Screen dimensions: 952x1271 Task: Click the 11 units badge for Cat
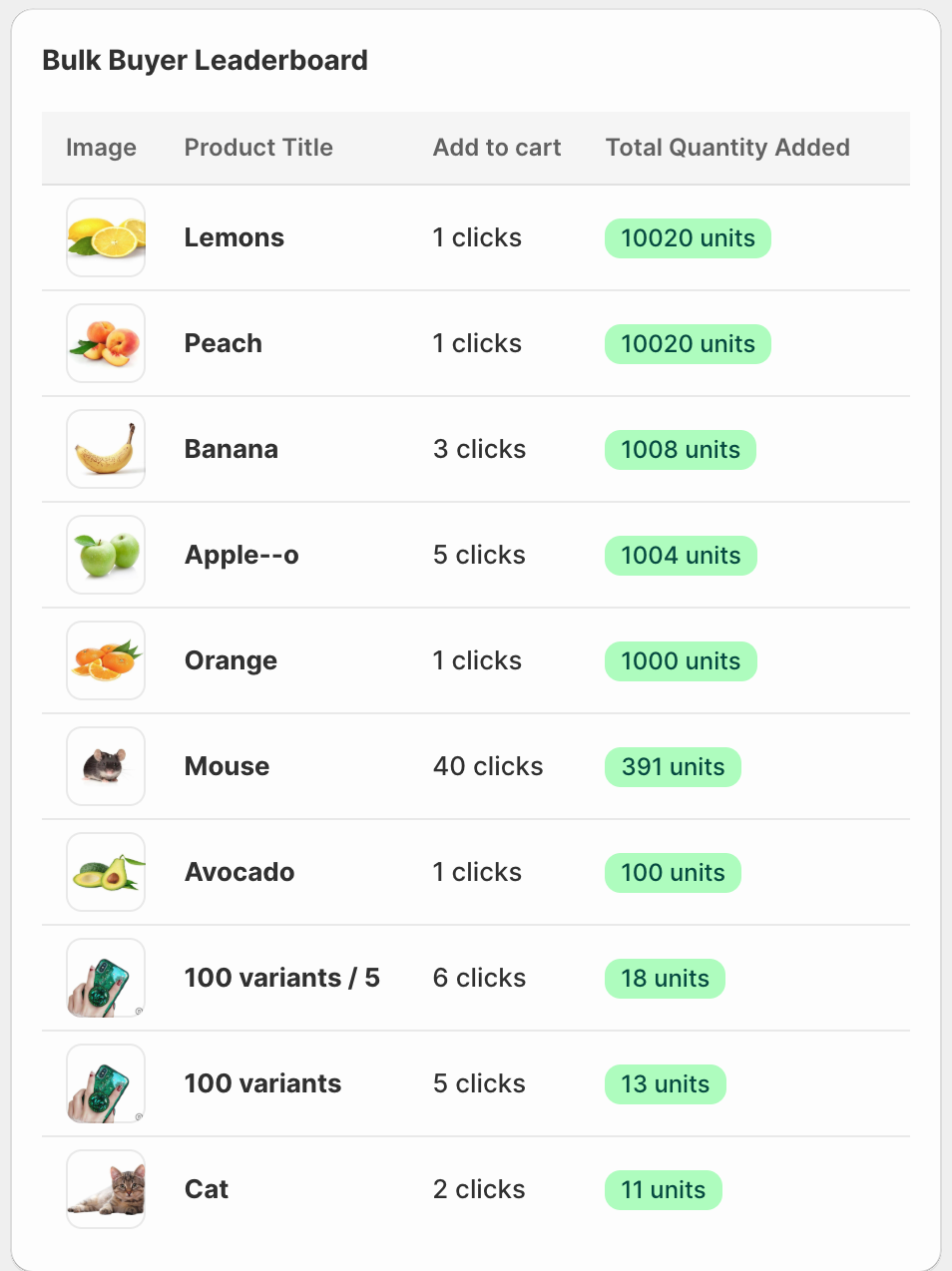click(x=663, y=1190)
